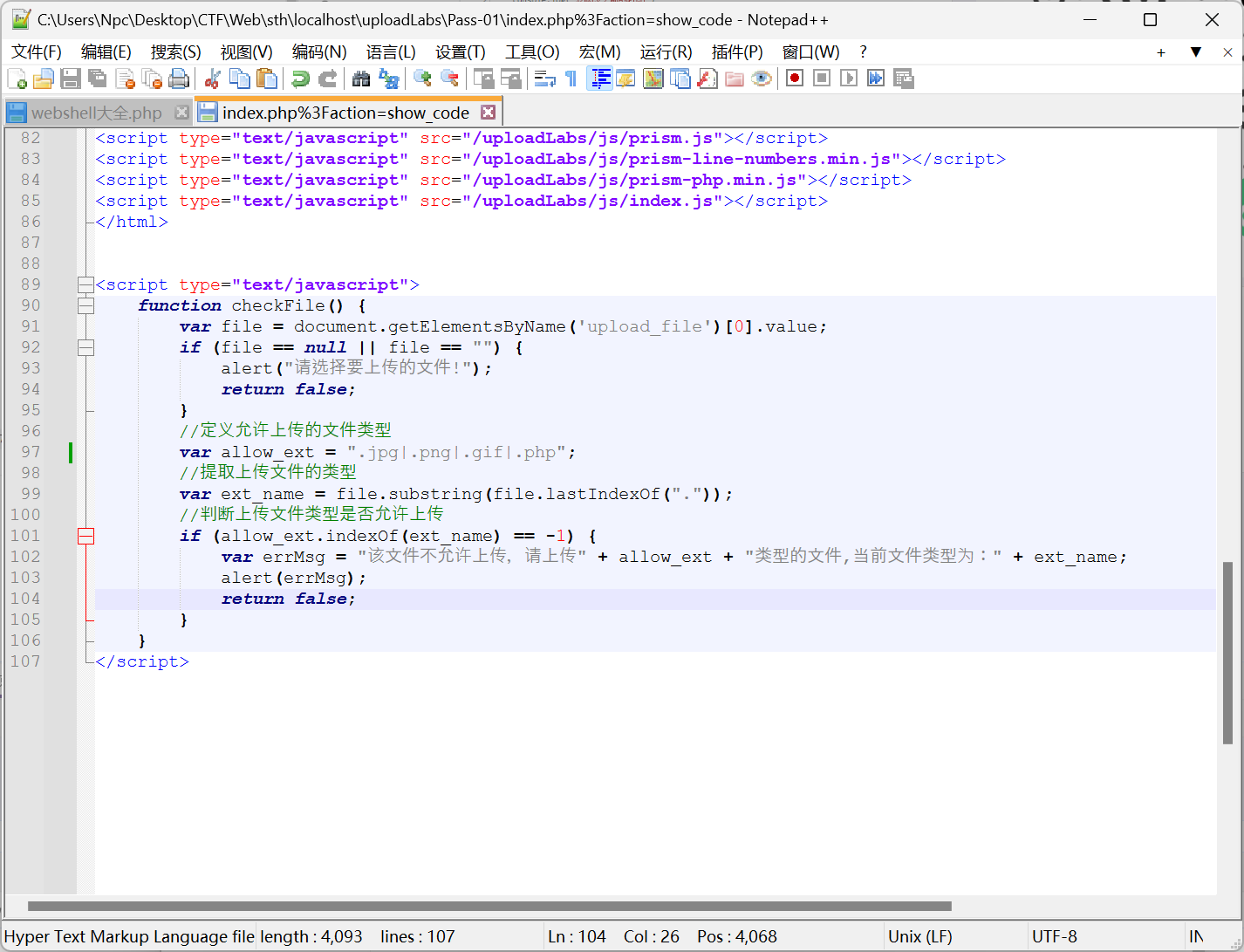
Task: Click the Print icon in the toolbar
Action: [179, 79]
